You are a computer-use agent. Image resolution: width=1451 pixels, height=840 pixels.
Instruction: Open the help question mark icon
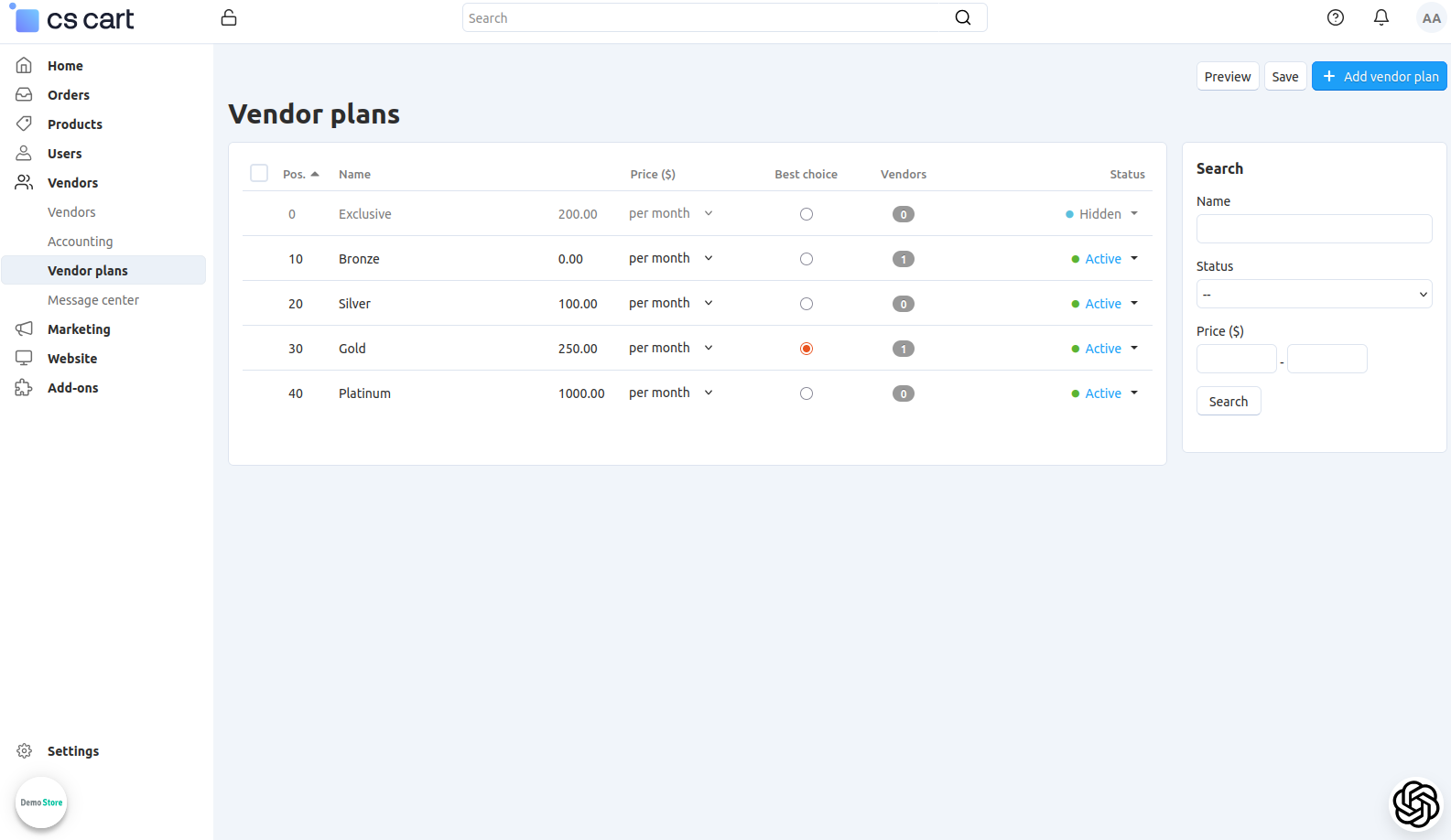tap(1336, 17)
